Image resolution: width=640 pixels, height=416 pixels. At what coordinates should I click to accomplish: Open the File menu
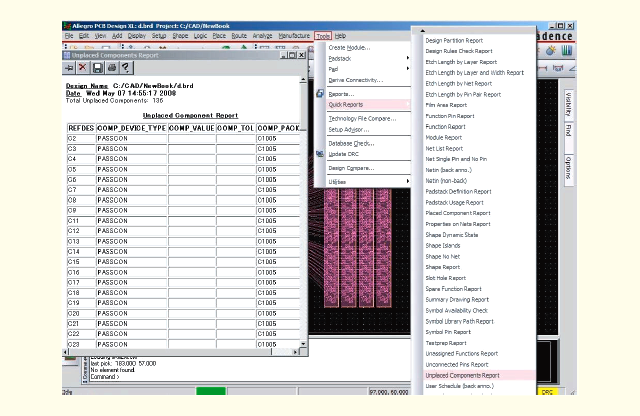(69, 36)
